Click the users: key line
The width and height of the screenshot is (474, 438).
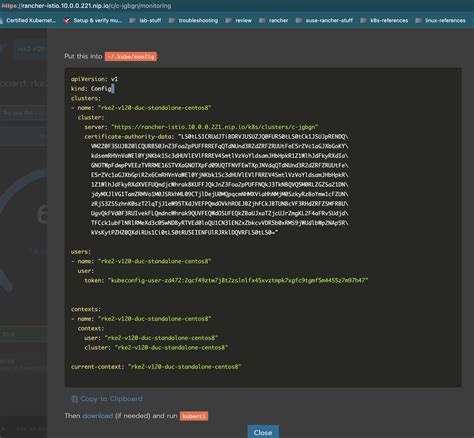click(x=81, y=252)
